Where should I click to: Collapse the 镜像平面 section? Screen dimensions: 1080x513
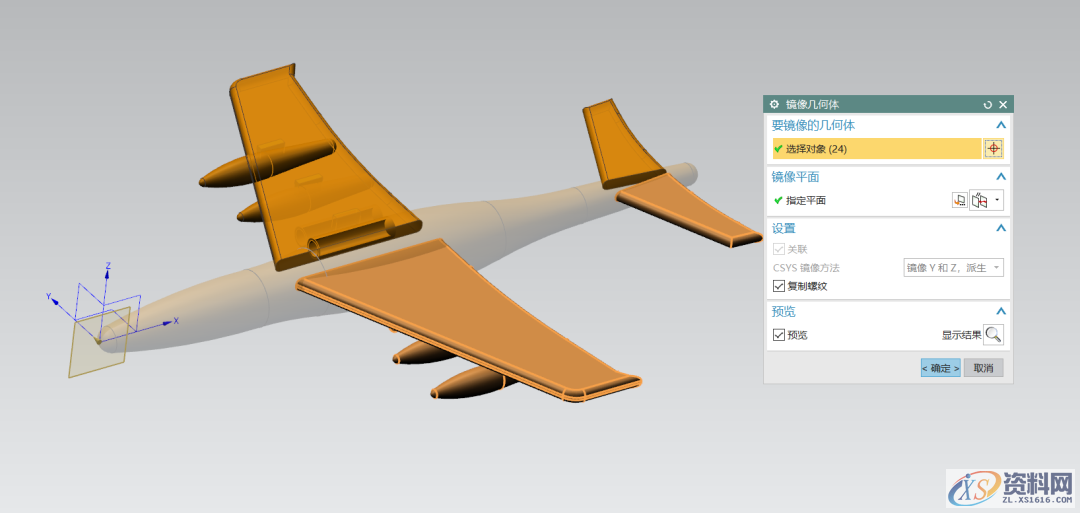click(1001, 177)
